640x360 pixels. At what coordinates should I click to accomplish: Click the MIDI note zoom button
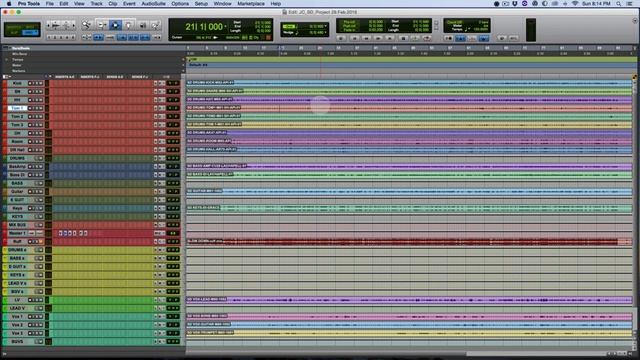(66, 25)
